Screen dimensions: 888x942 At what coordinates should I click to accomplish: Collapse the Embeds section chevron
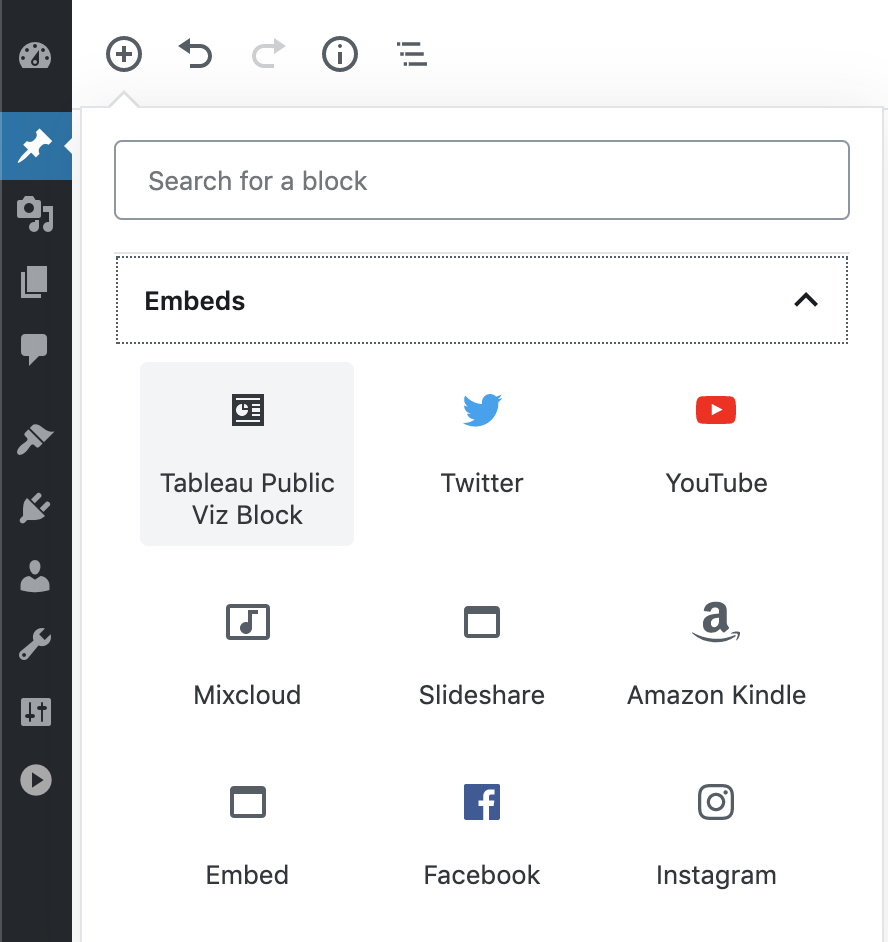click(806, 300)
